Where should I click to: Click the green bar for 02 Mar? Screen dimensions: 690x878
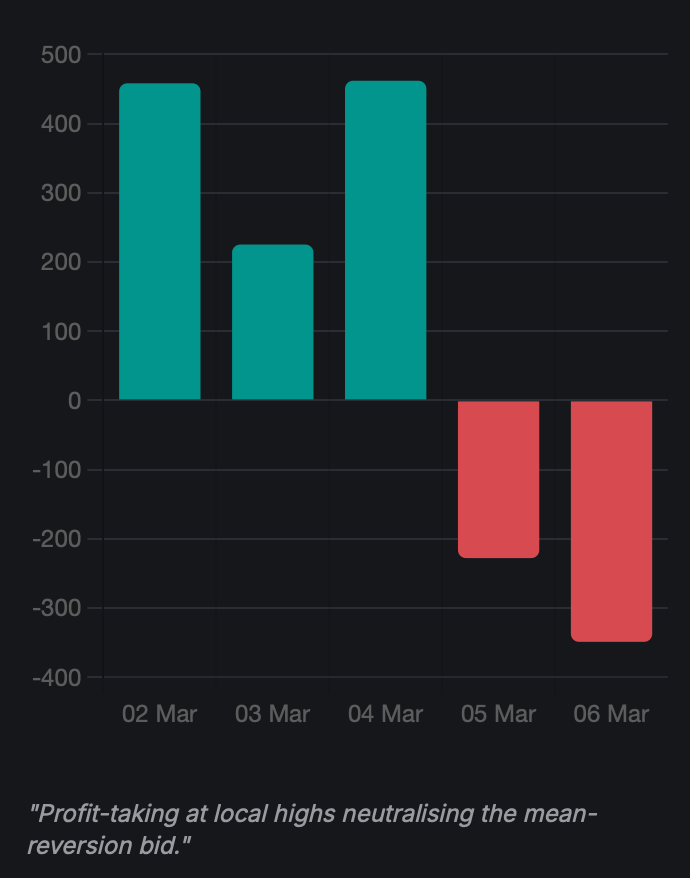point(160,242)
